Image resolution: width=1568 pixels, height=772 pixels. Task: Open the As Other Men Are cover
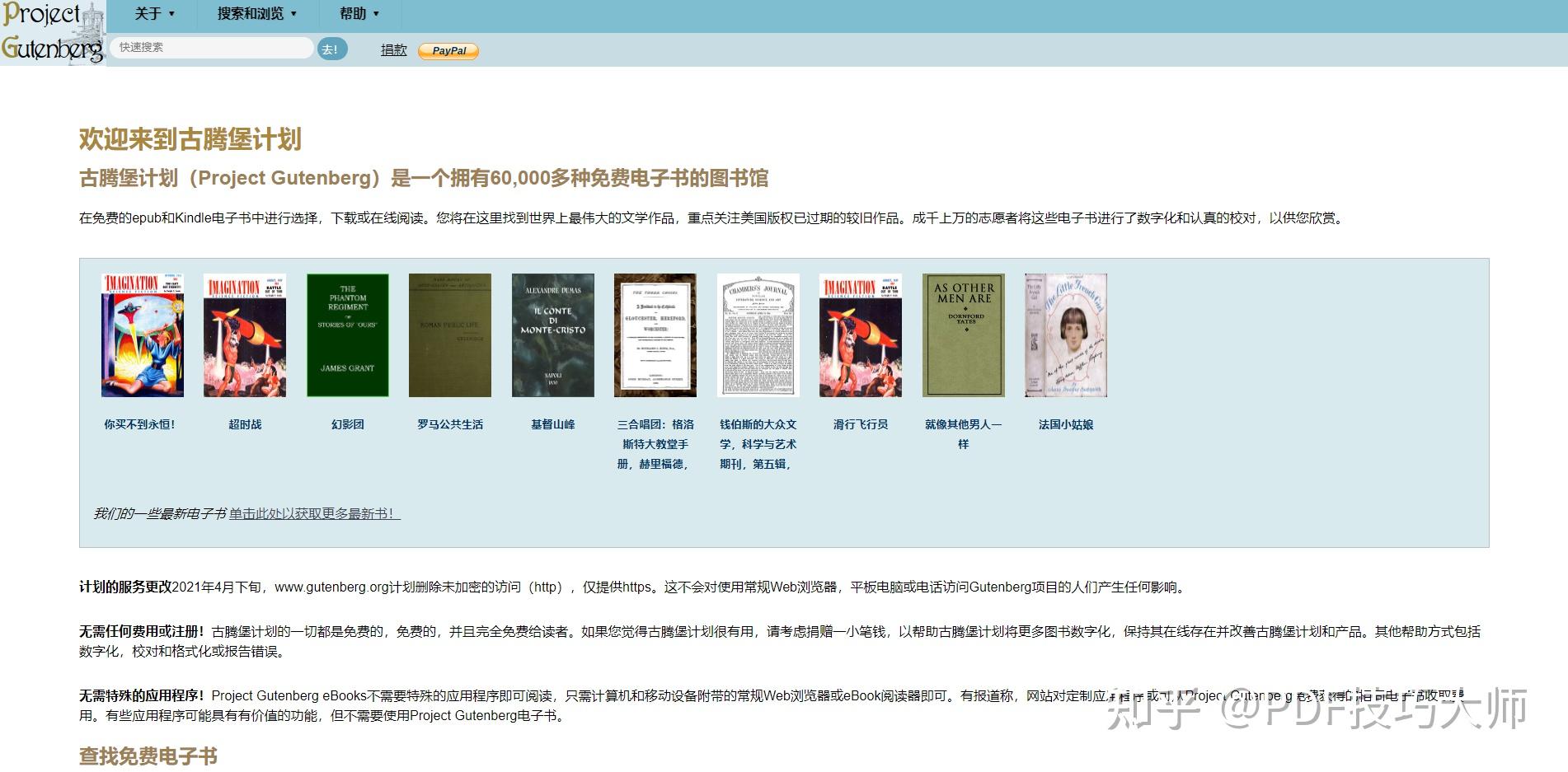964,335
